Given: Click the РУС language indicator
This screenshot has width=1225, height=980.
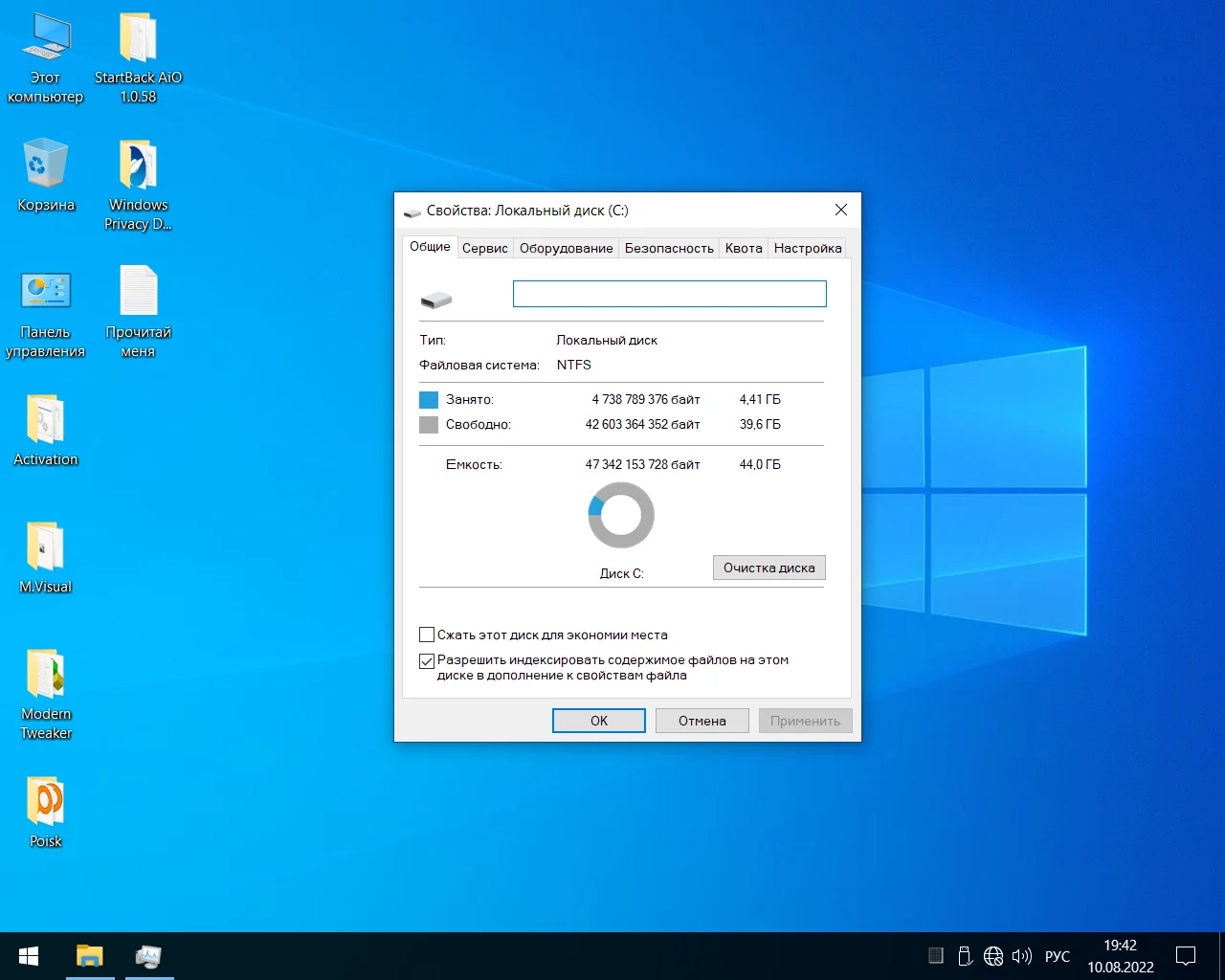Looking at the screenshot, I should click(1058, 956).
